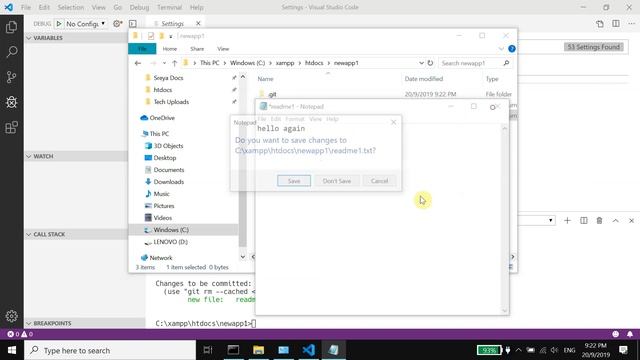Open the address bar history dropdown in File Explorer
The image size is (640, 360).
421,63
